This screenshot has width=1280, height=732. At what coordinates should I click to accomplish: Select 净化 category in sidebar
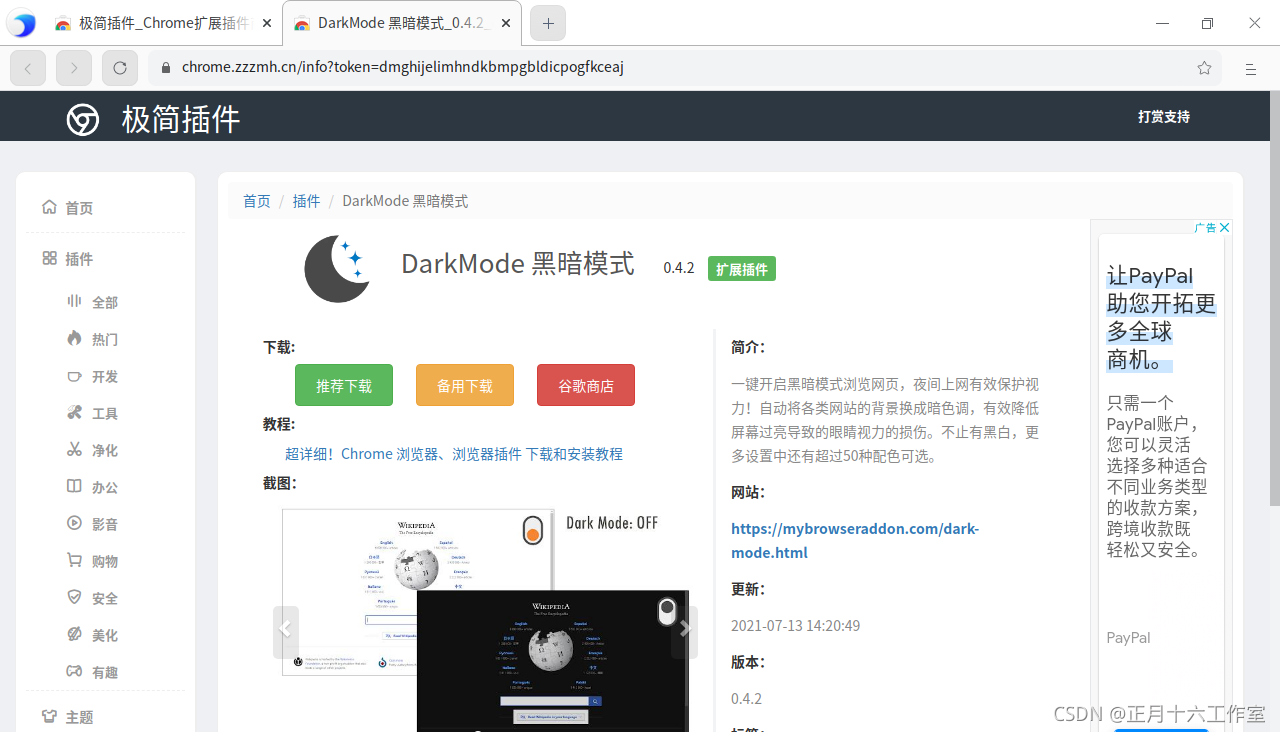(x=105, y=450)
